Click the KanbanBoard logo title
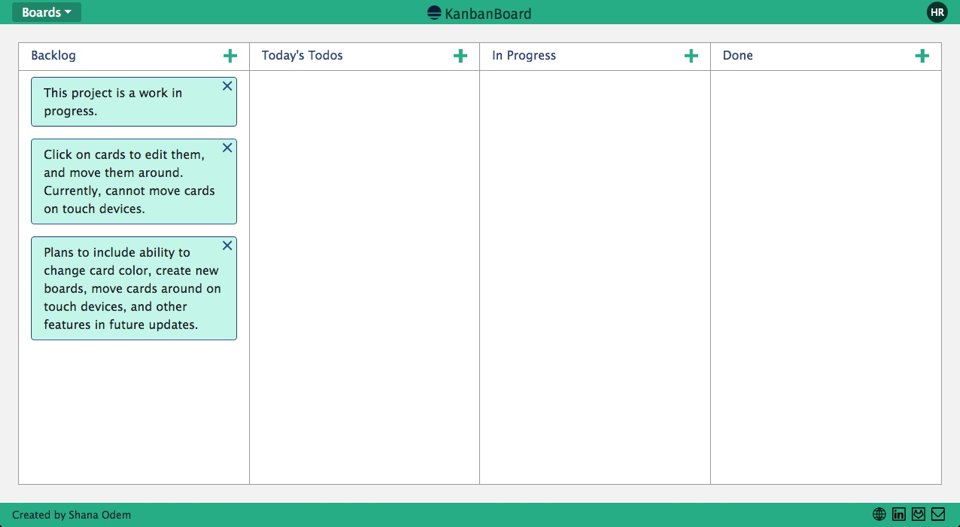 [480, 13]
